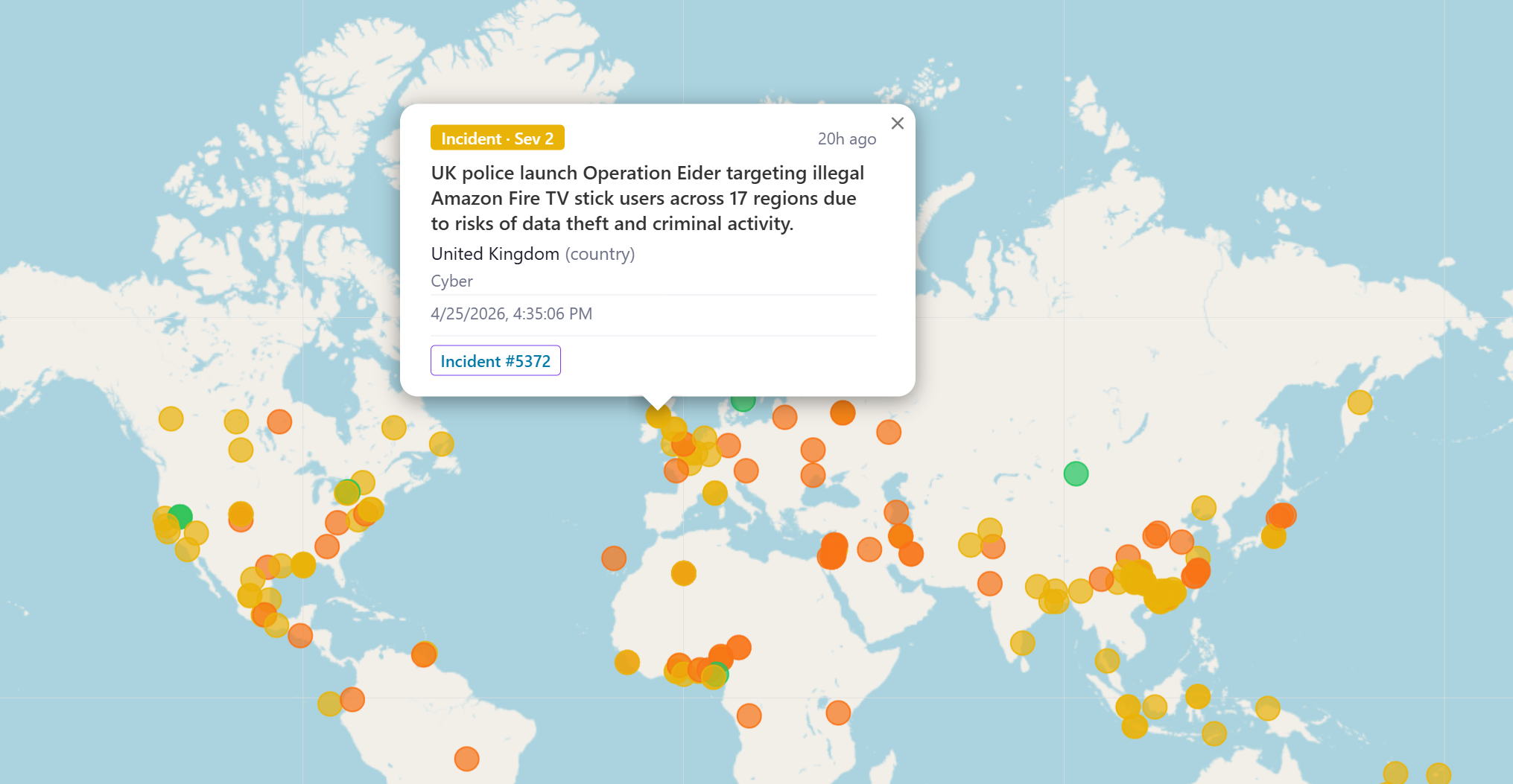This screenshot has height=784, width=1513.
Task: Select the green marker near Cameroon coast
Action: click(717, 675)
